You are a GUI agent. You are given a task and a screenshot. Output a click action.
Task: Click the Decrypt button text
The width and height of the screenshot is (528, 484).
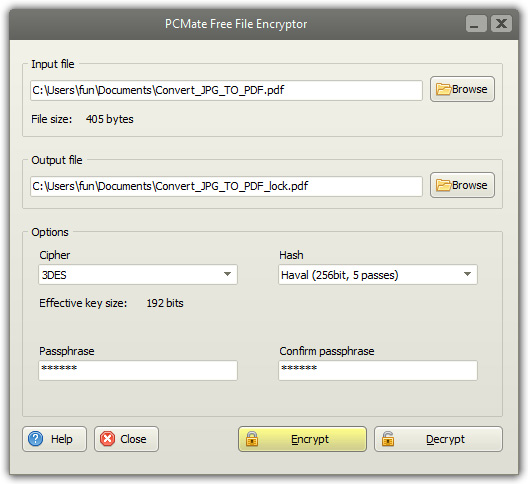(x=445, y=439)
